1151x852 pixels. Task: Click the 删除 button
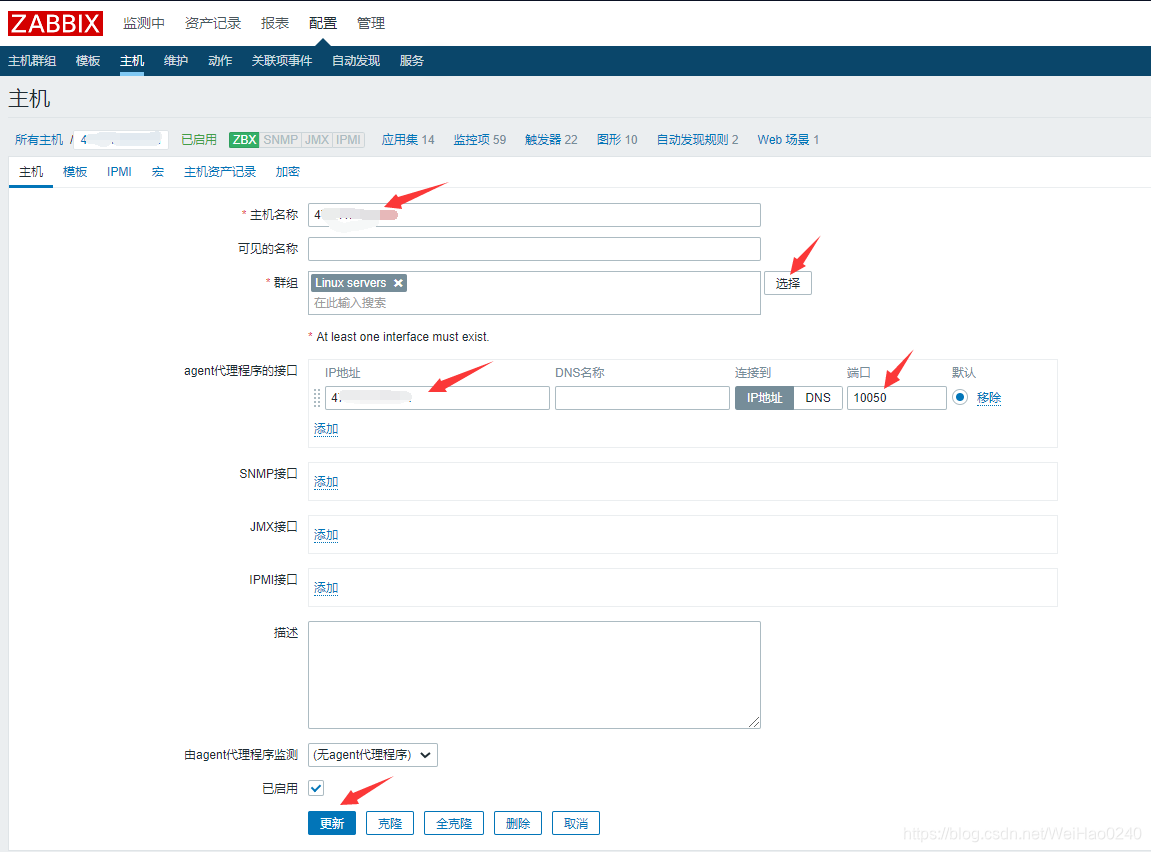coord(518,823)
